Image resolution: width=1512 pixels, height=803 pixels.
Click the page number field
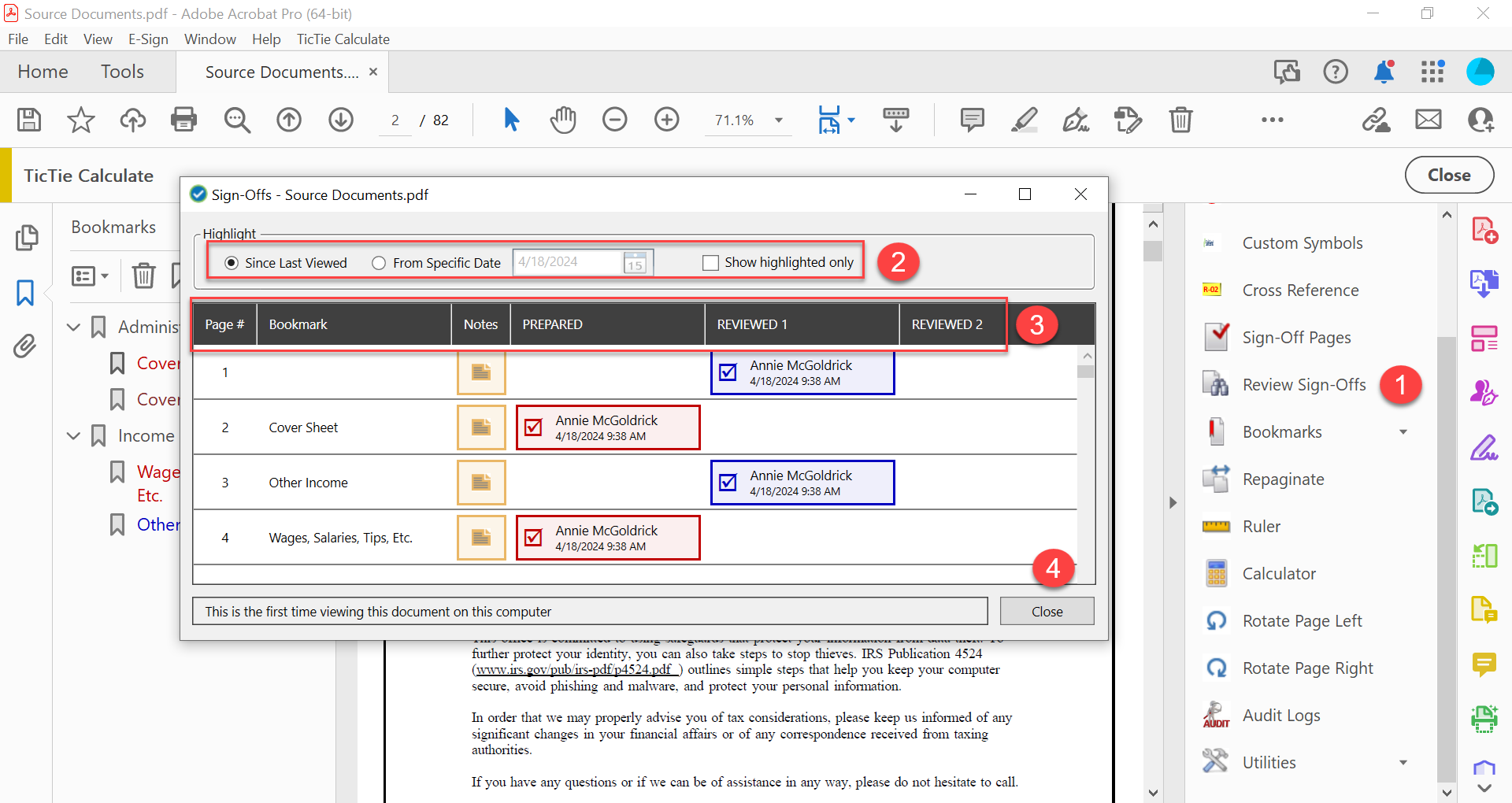pyautogui.click(x=395, y=120)
